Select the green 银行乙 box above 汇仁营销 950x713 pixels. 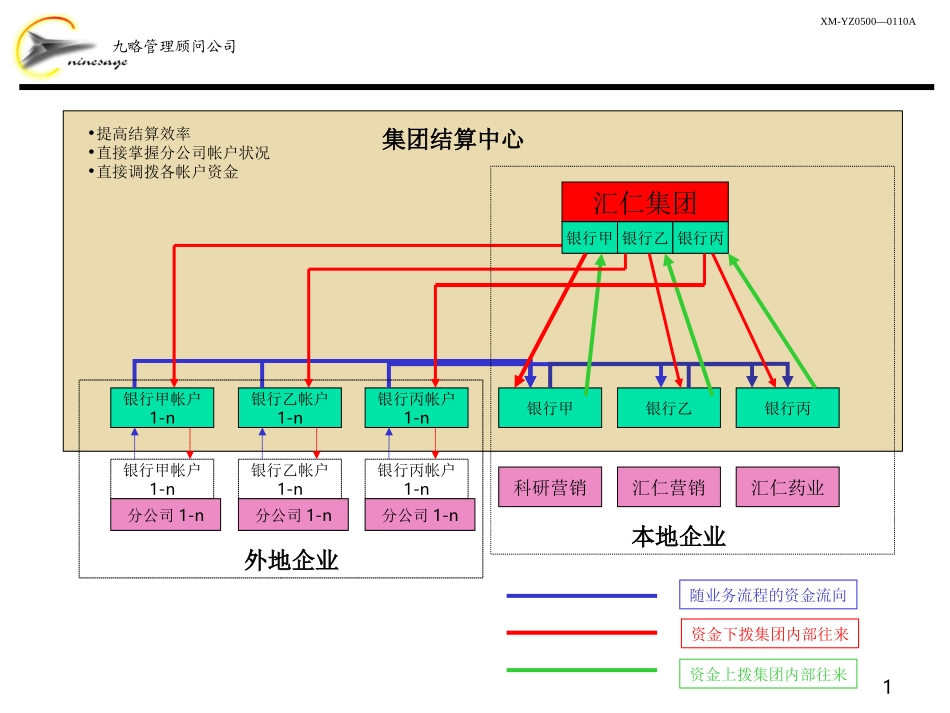[x=668, y=408]
